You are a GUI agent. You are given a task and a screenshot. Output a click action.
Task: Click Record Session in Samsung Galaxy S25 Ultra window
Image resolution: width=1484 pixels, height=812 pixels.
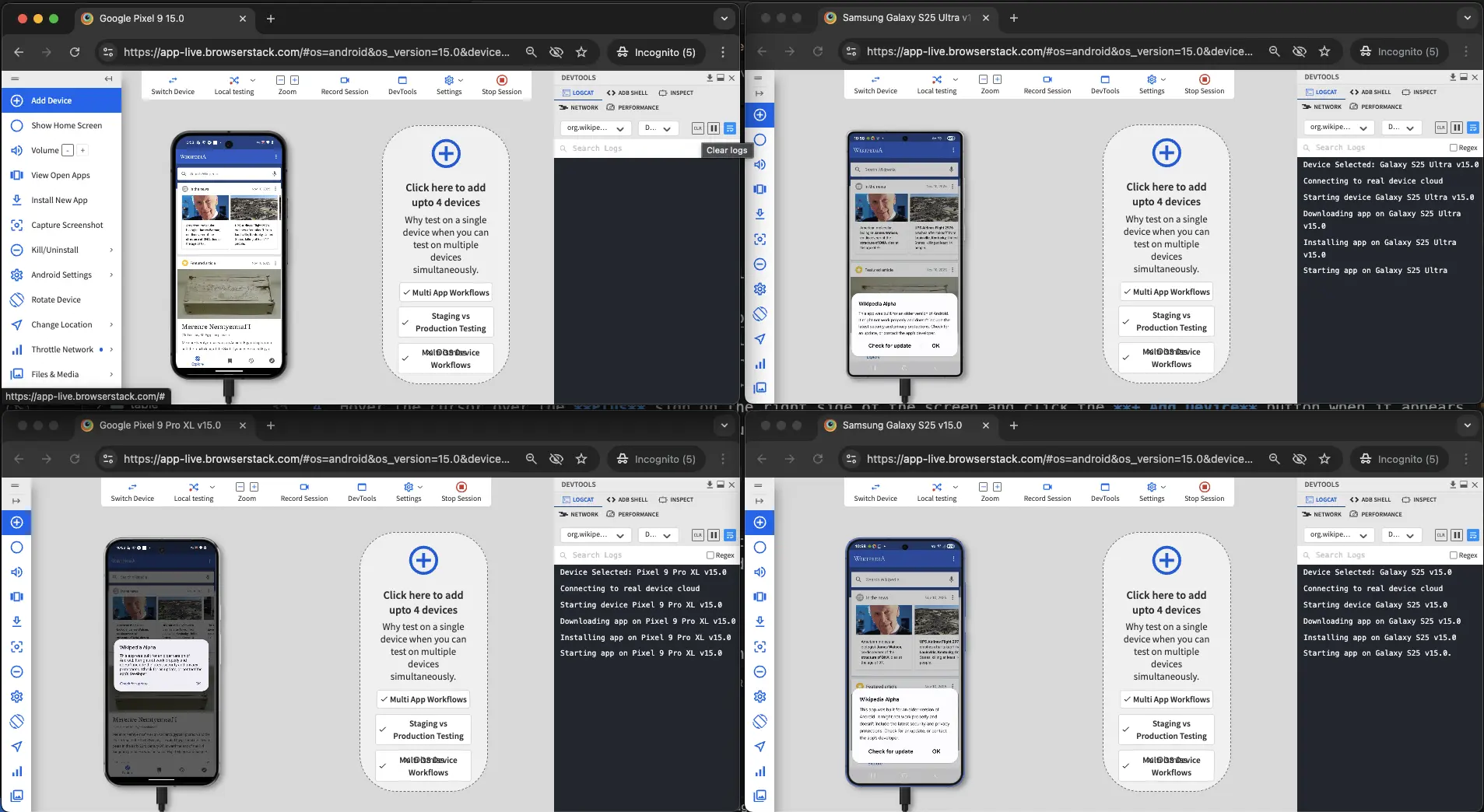pyautogui.click(x=1047, y=84)
